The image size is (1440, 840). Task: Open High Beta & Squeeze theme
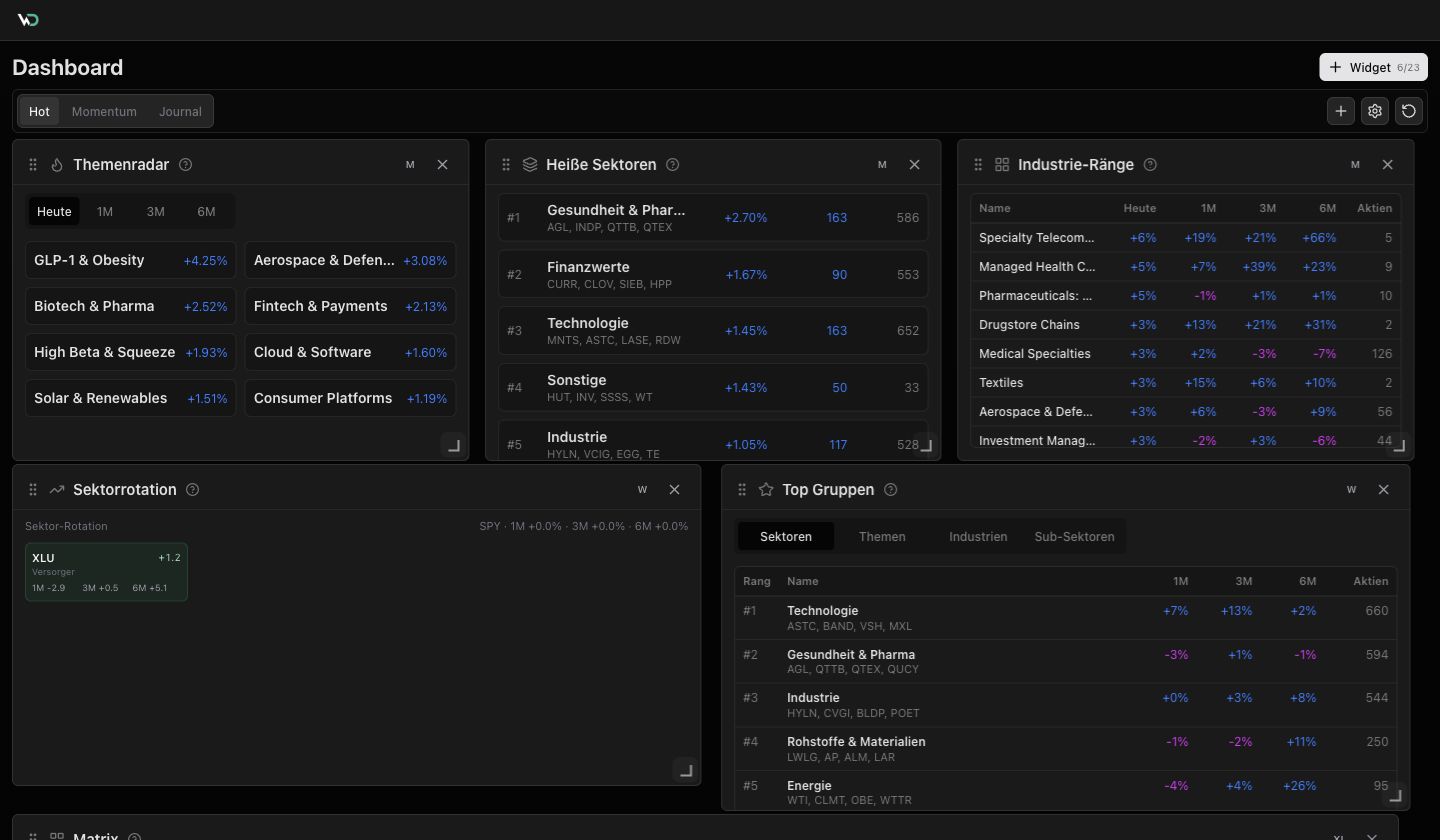point(130,352)
